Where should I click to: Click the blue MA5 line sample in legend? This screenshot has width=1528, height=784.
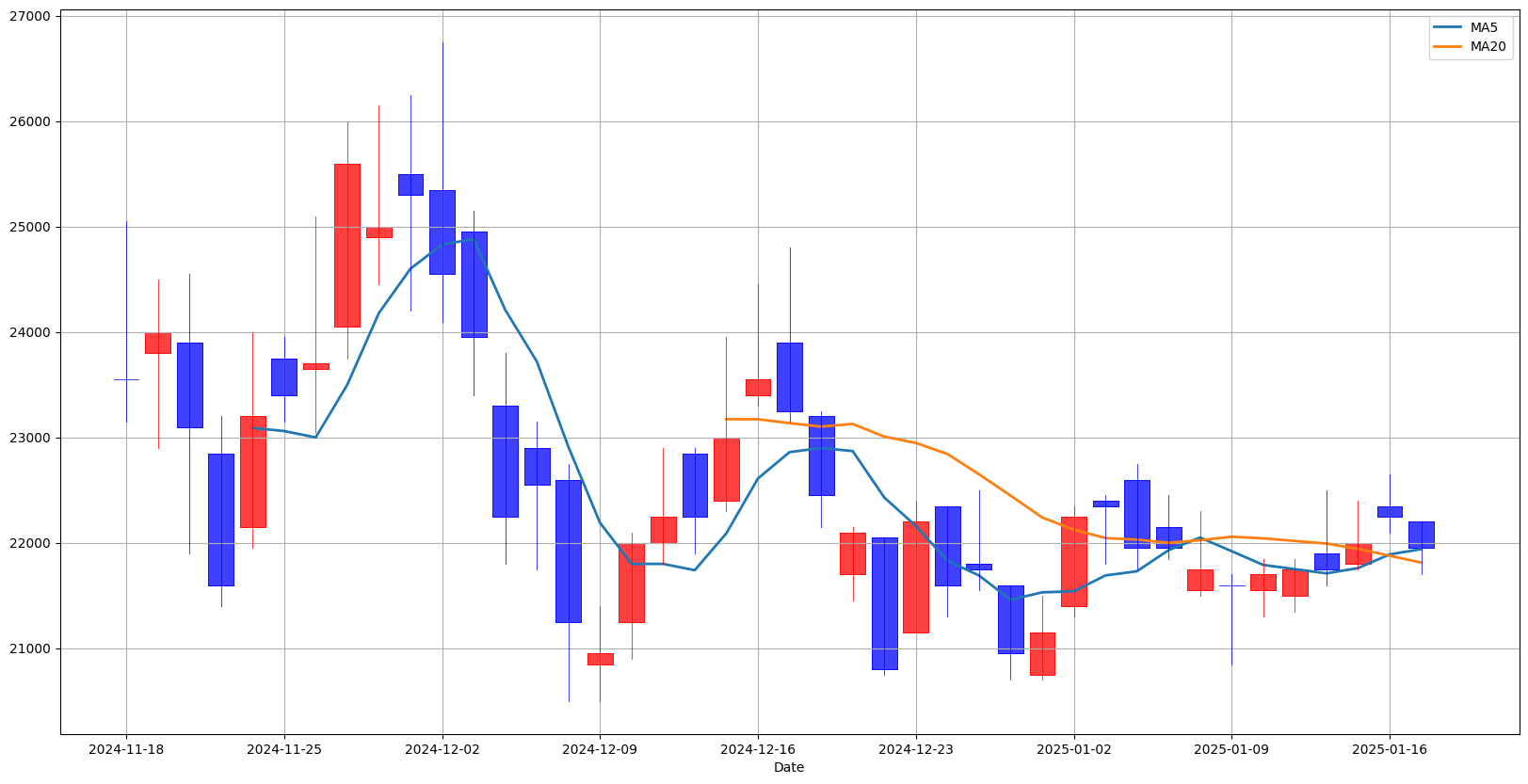(x=1448, y=27)
